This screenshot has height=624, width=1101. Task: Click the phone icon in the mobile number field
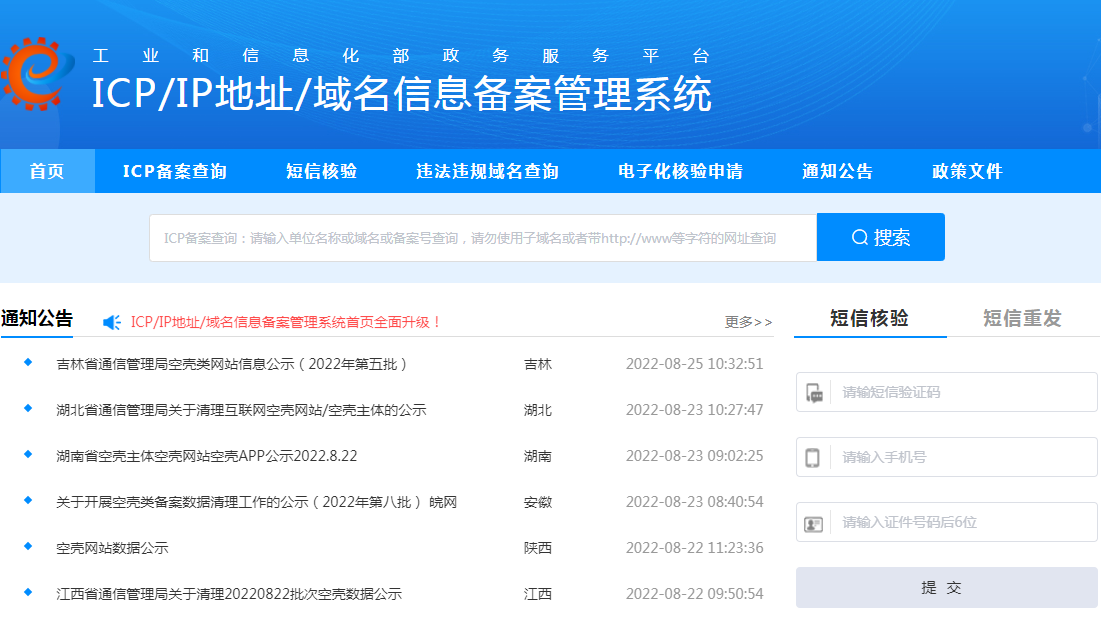(815, 457)
